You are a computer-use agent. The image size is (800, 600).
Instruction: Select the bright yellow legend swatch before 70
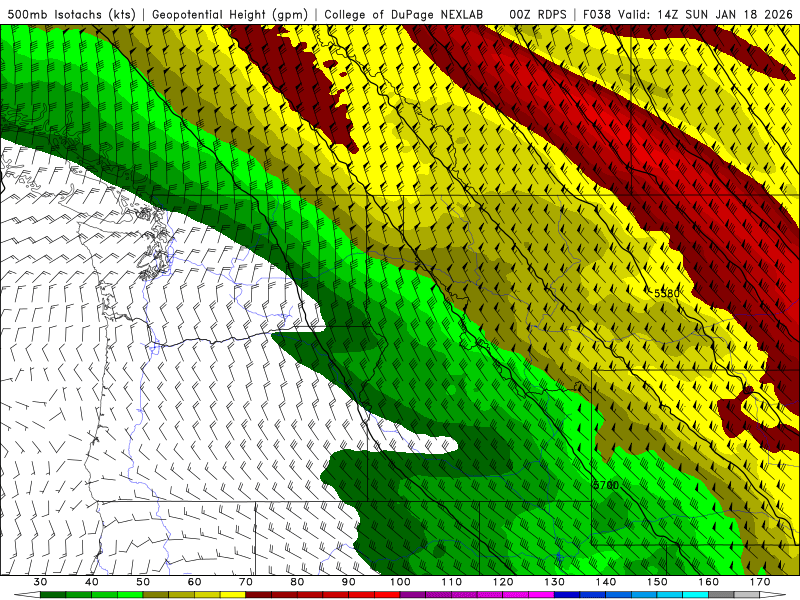pos(233,595)
